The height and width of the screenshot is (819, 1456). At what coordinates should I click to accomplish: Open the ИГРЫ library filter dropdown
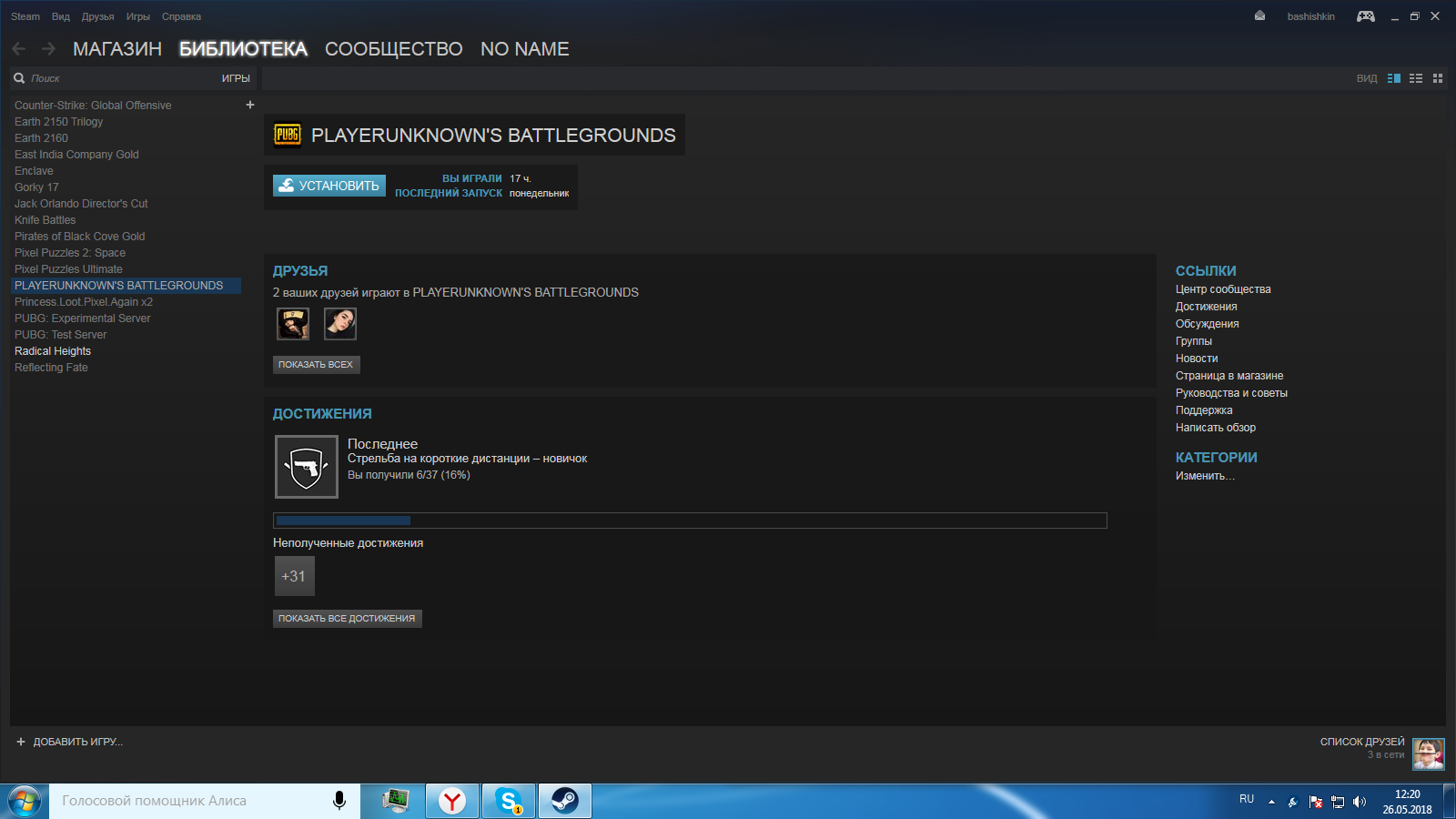[x=236, y=78]
